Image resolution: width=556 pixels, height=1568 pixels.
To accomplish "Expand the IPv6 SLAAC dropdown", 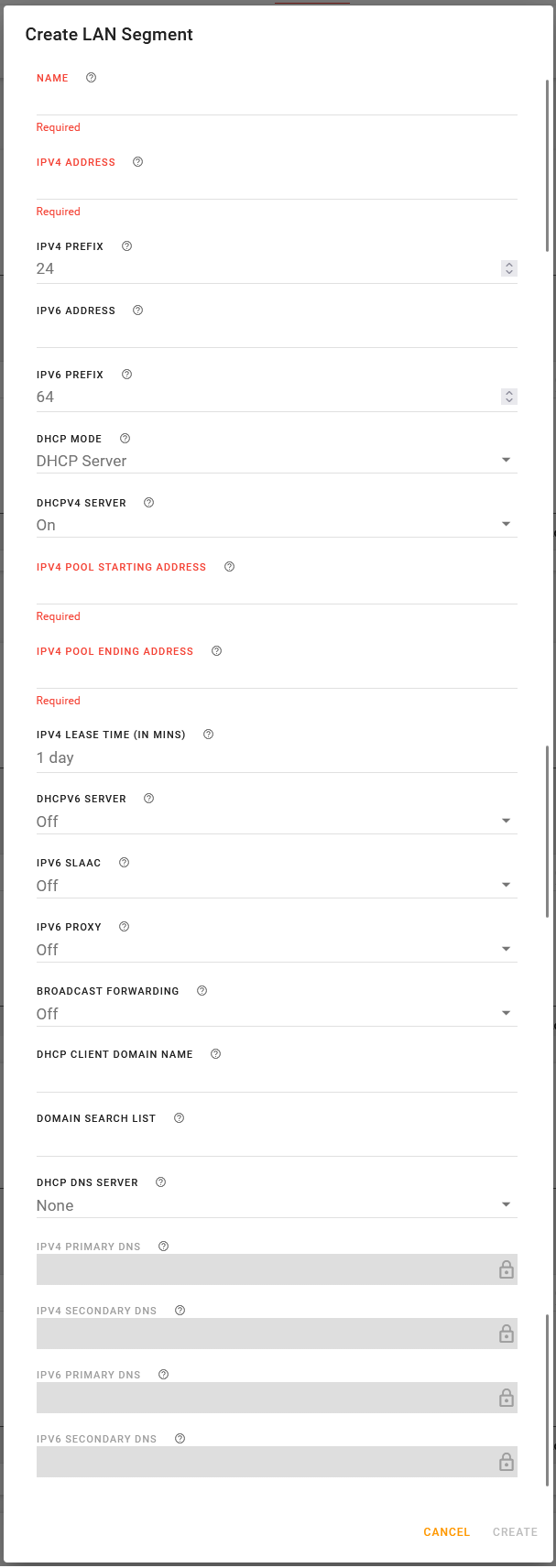I will coord(277,886).
